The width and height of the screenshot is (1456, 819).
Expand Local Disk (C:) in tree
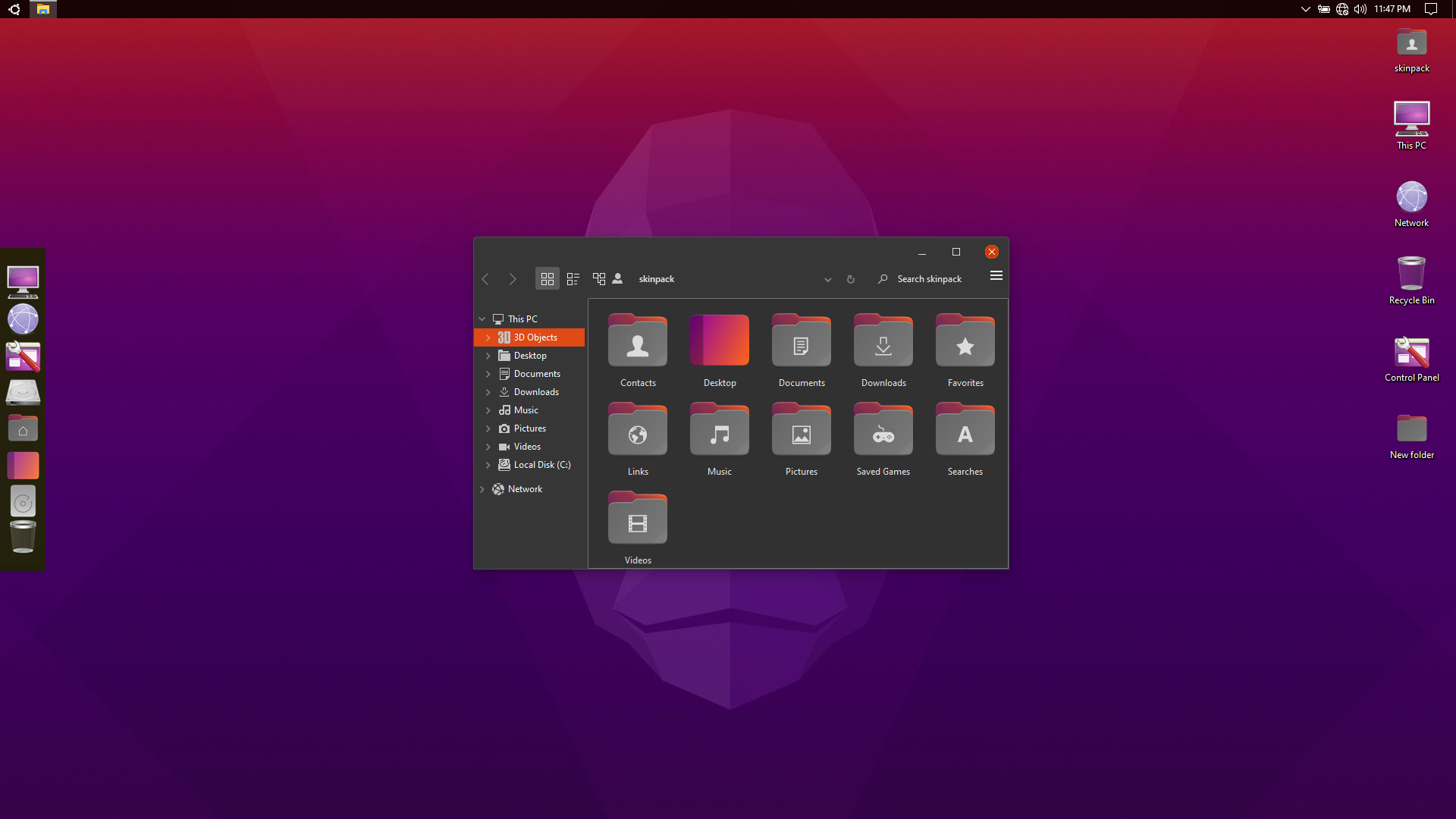488,465
